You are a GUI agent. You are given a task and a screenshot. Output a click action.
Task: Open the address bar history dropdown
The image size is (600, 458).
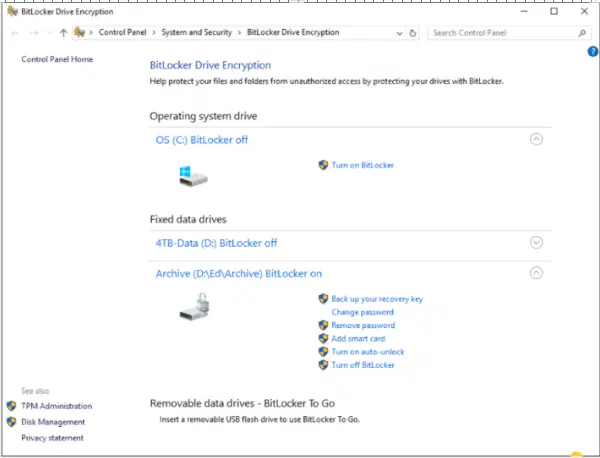399,33
